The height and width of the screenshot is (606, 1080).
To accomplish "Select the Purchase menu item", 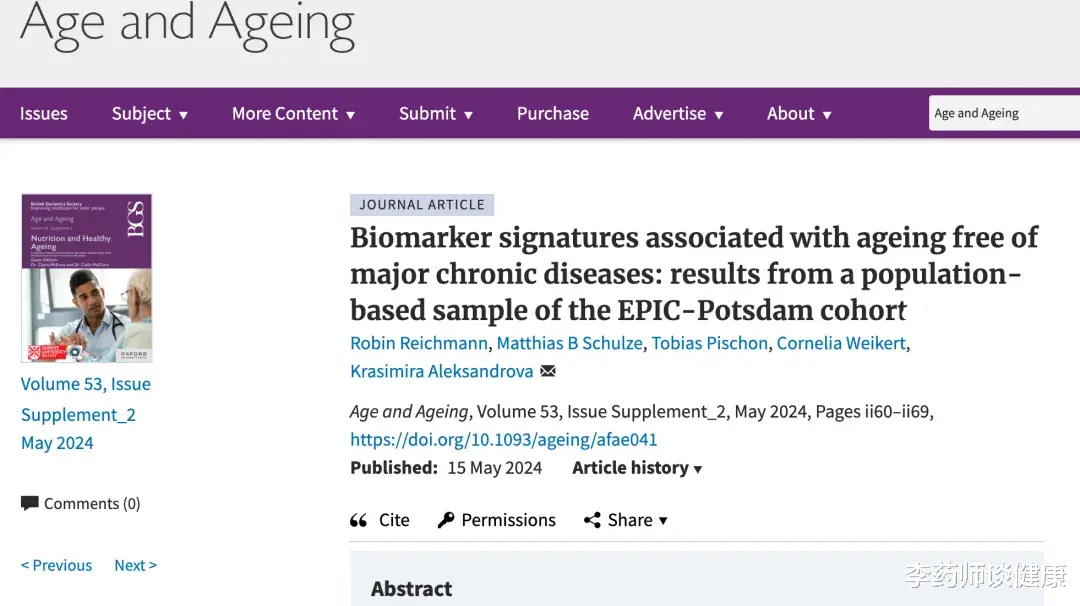I will tap(553, 114).
